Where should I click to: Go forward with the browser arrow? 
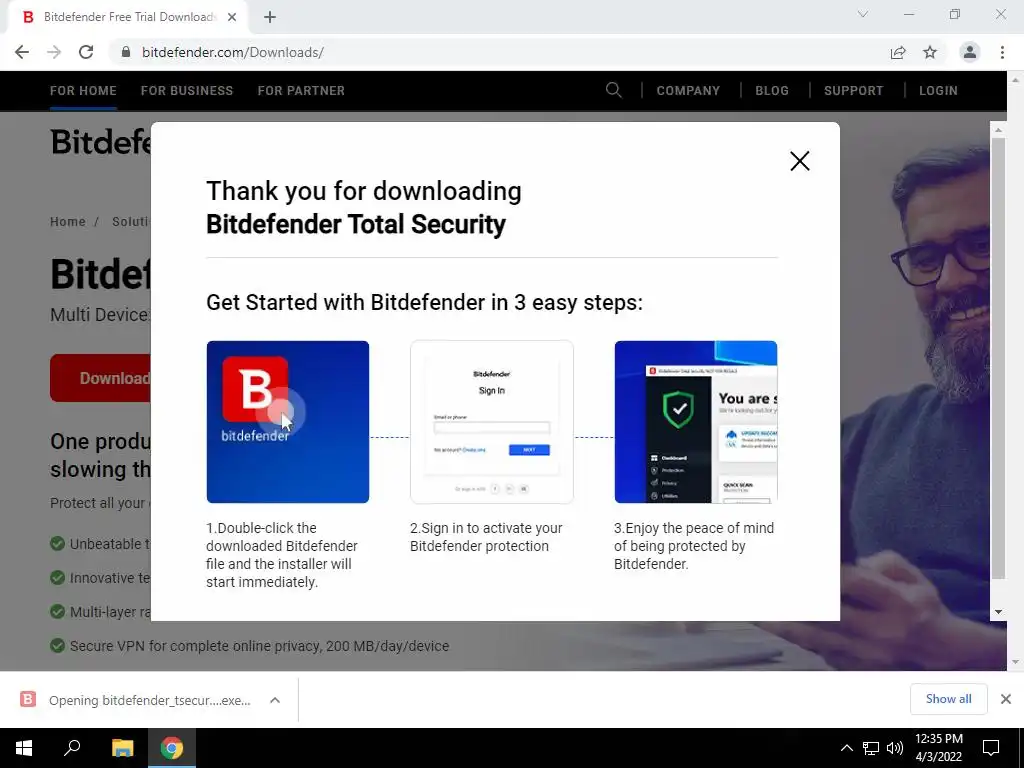coord(54,52)
